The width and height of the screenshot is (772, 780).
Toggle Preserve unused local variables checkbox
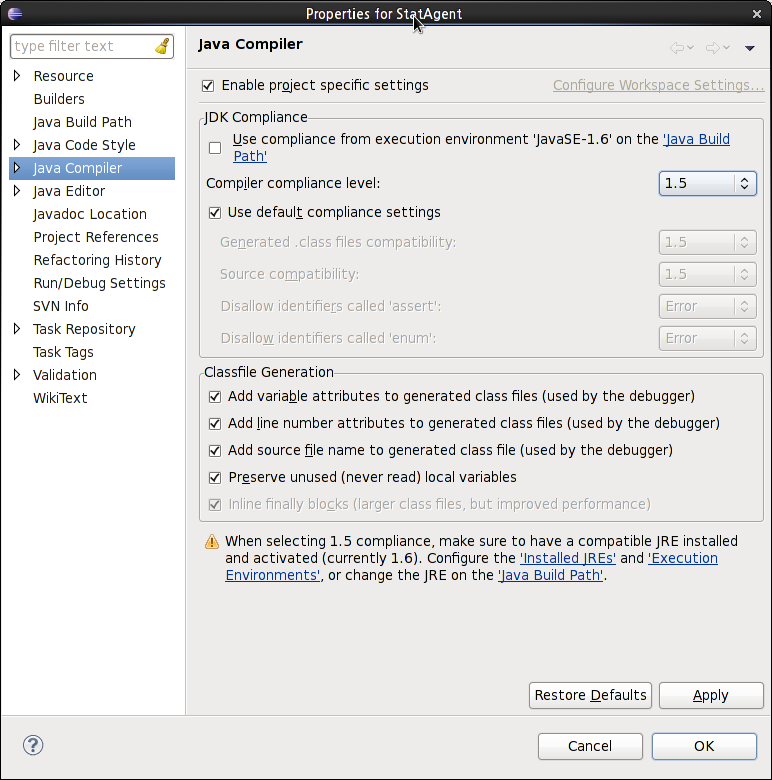pos(215,478)
